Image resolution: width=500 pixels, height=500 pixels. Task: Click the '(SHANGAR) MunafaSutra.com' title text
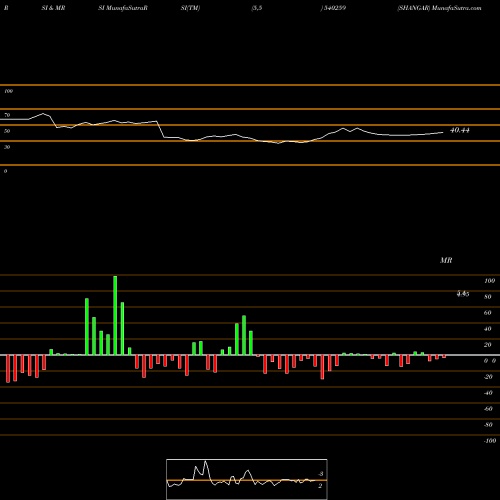439,8
